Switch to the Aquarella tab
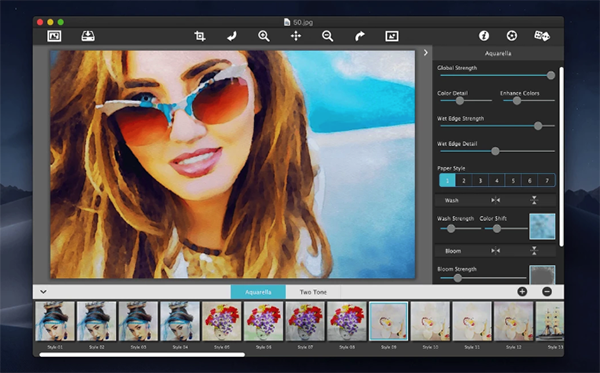 coord(258,292)
